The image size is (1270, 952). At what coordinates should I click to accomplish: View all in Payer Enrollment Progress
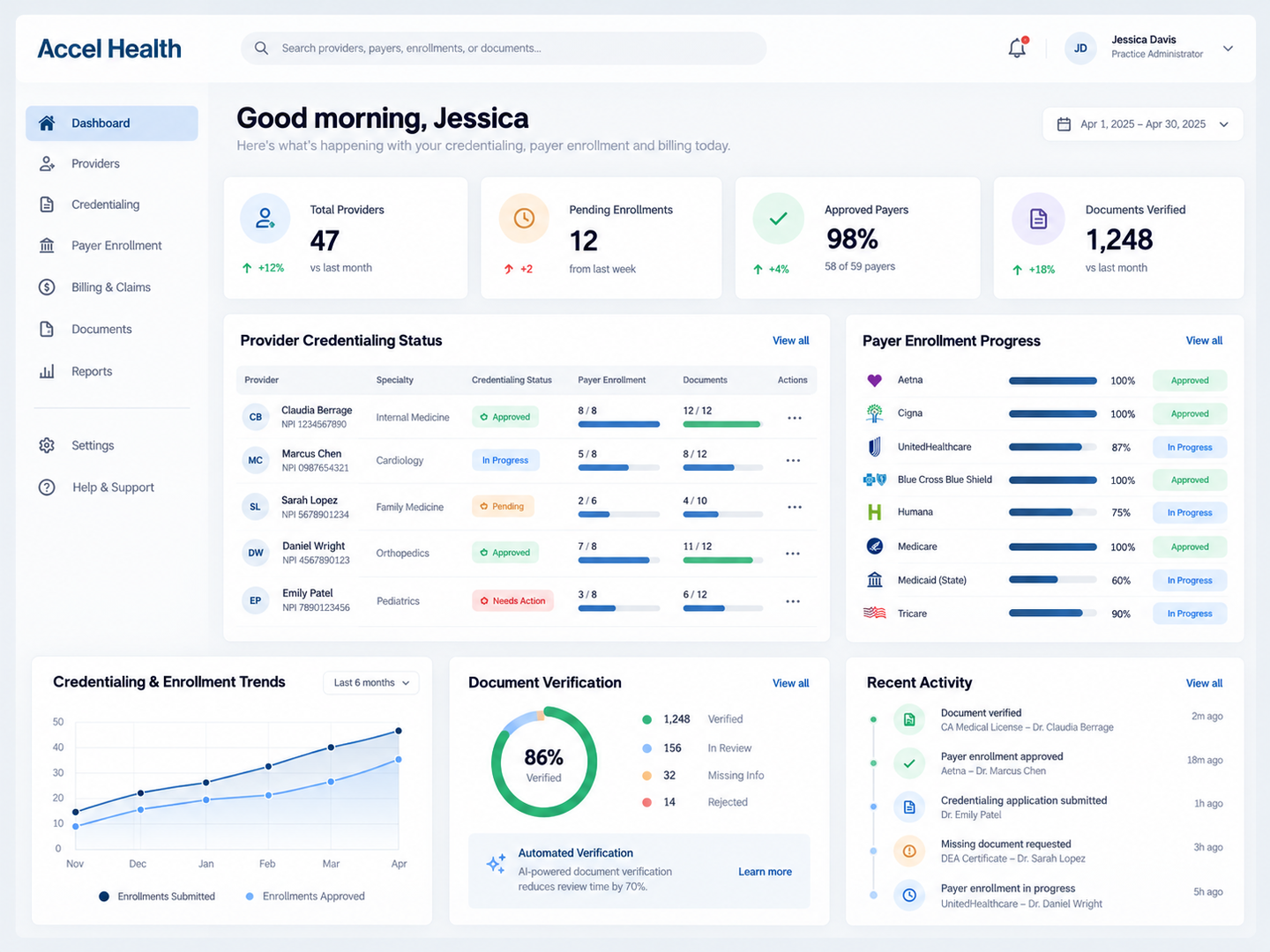point(1204,341)
